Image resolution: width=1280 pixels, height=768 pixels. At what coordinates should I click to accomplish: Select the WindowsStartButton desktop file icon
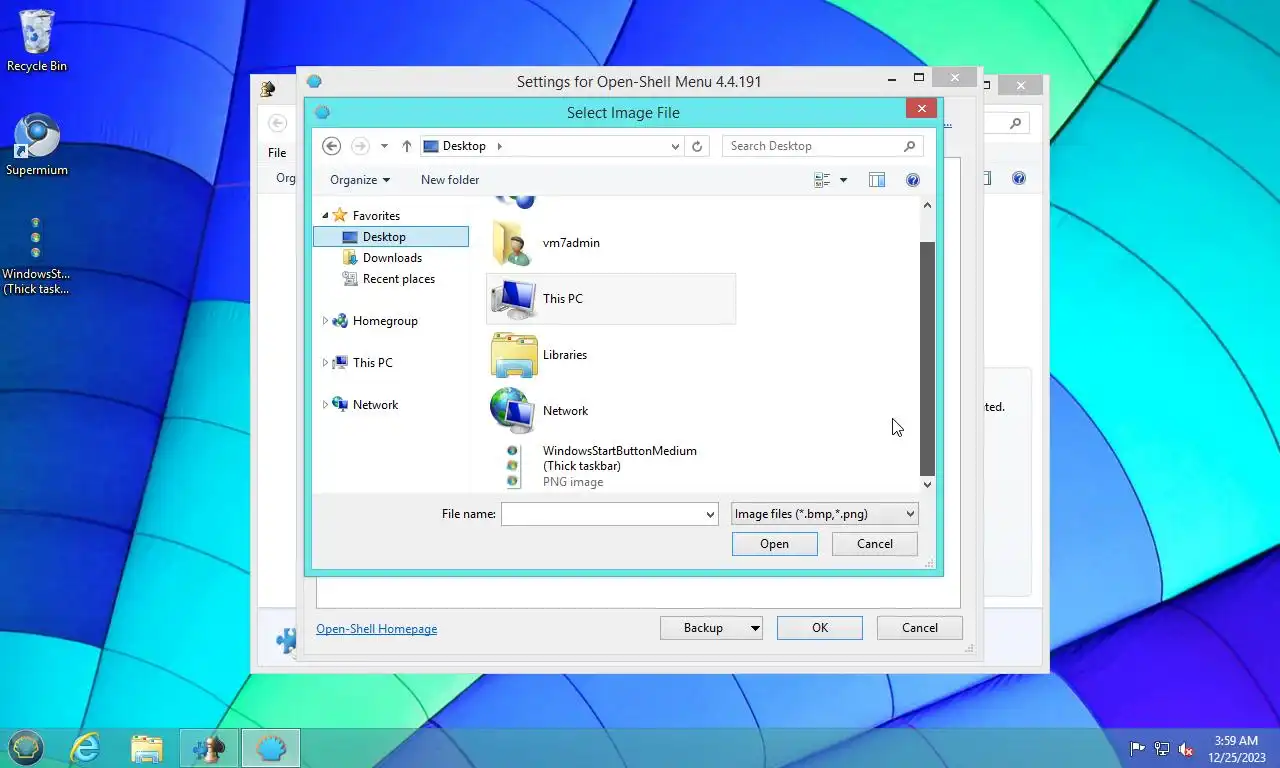36,256
